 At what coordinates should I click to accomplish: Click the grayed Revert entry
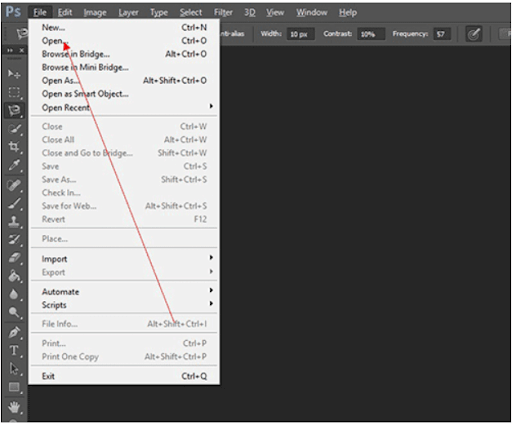pyautogui.click(x=124, y=219)
